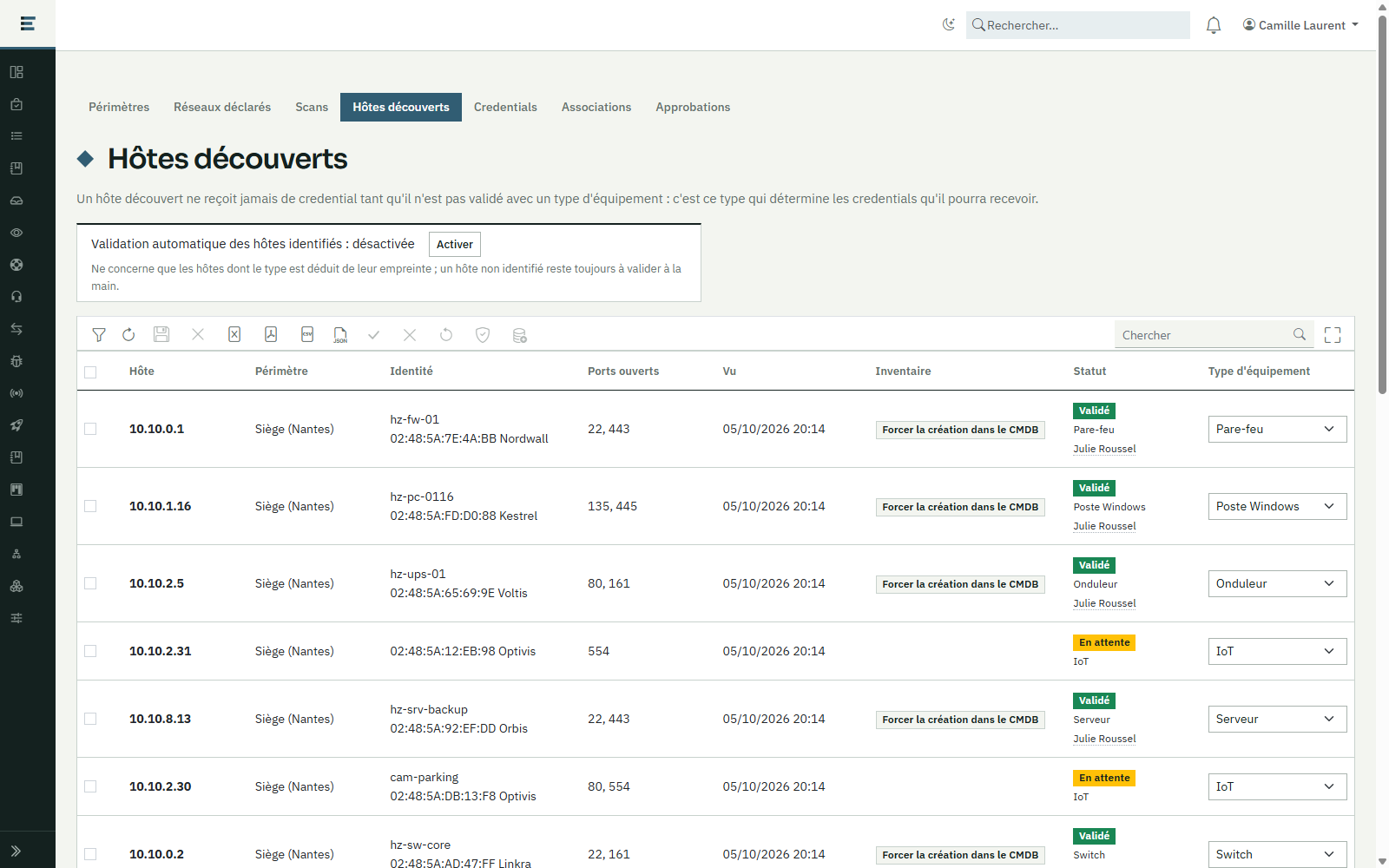Image resolution: width=1389 pixels, height=868 pixels.
Task: Open the notifications bell
Action: point(1214,25)
